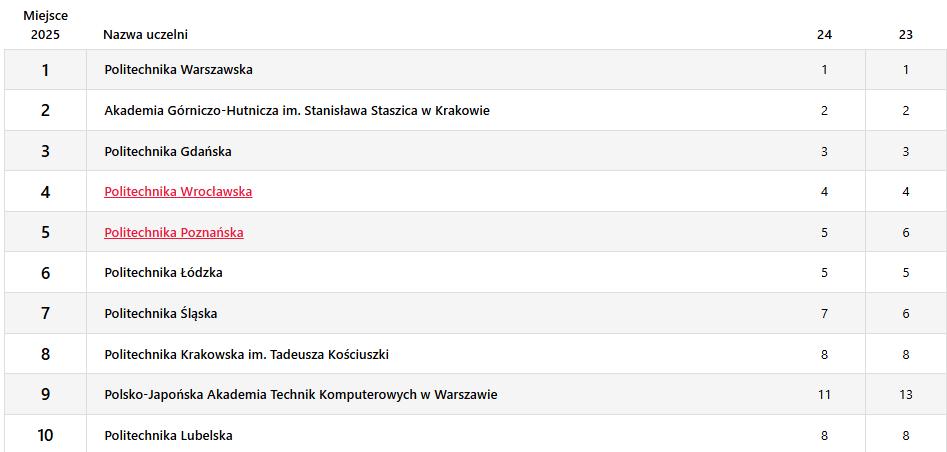This screenshot has height=452, width=947.
Task: Click Politechnika Gdańska university name
Action: pos(168,152)
